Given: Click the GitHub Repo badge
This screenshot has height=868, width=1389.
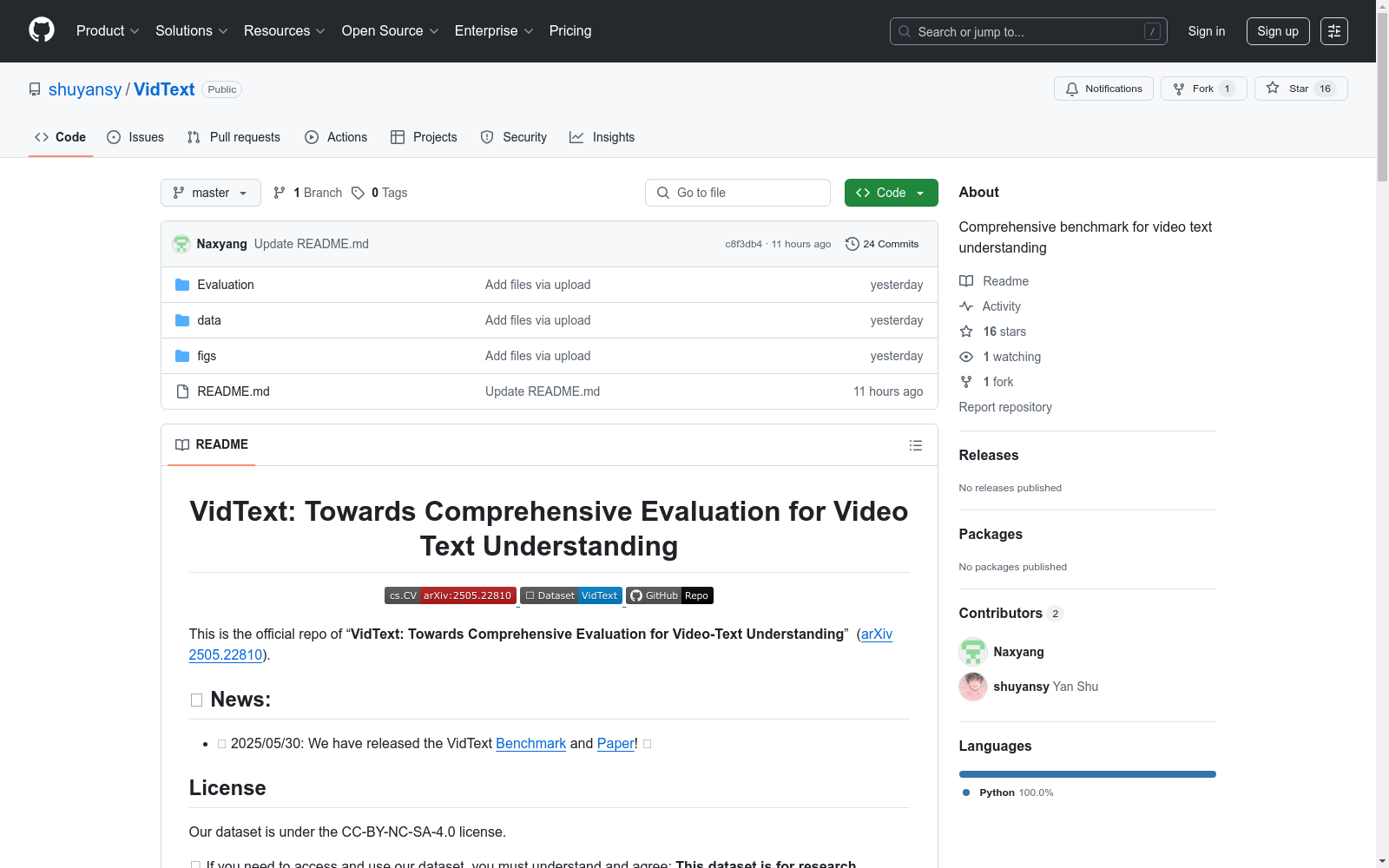Looking at the screenshot, I should pos(669,595).
